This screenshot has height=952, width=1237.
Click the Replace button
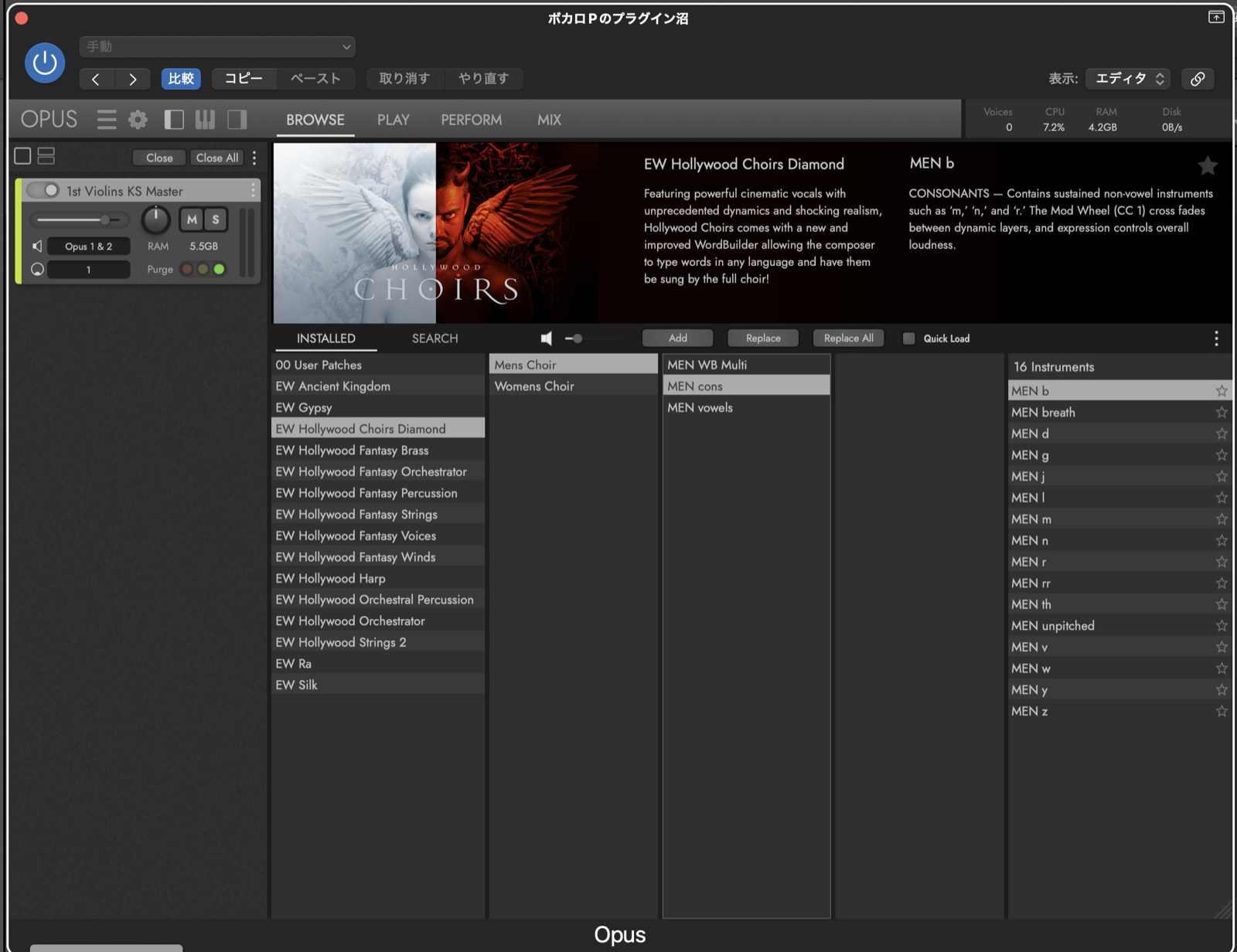(763, 338)
